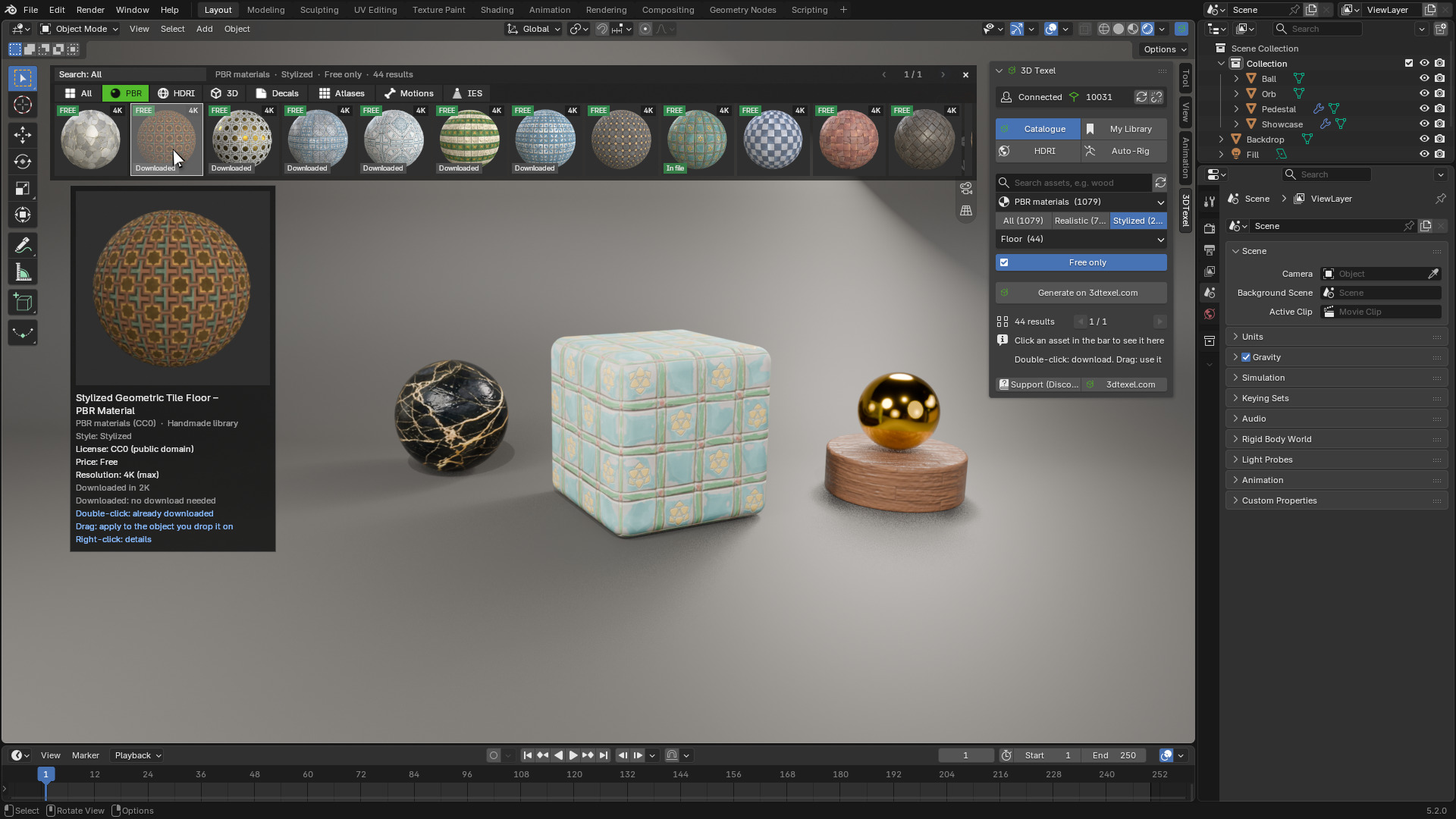This screenshot has height=819, width=1456.
Task: Click the Generate on 3dtexel.com button
Action: tap(1081, 293)
